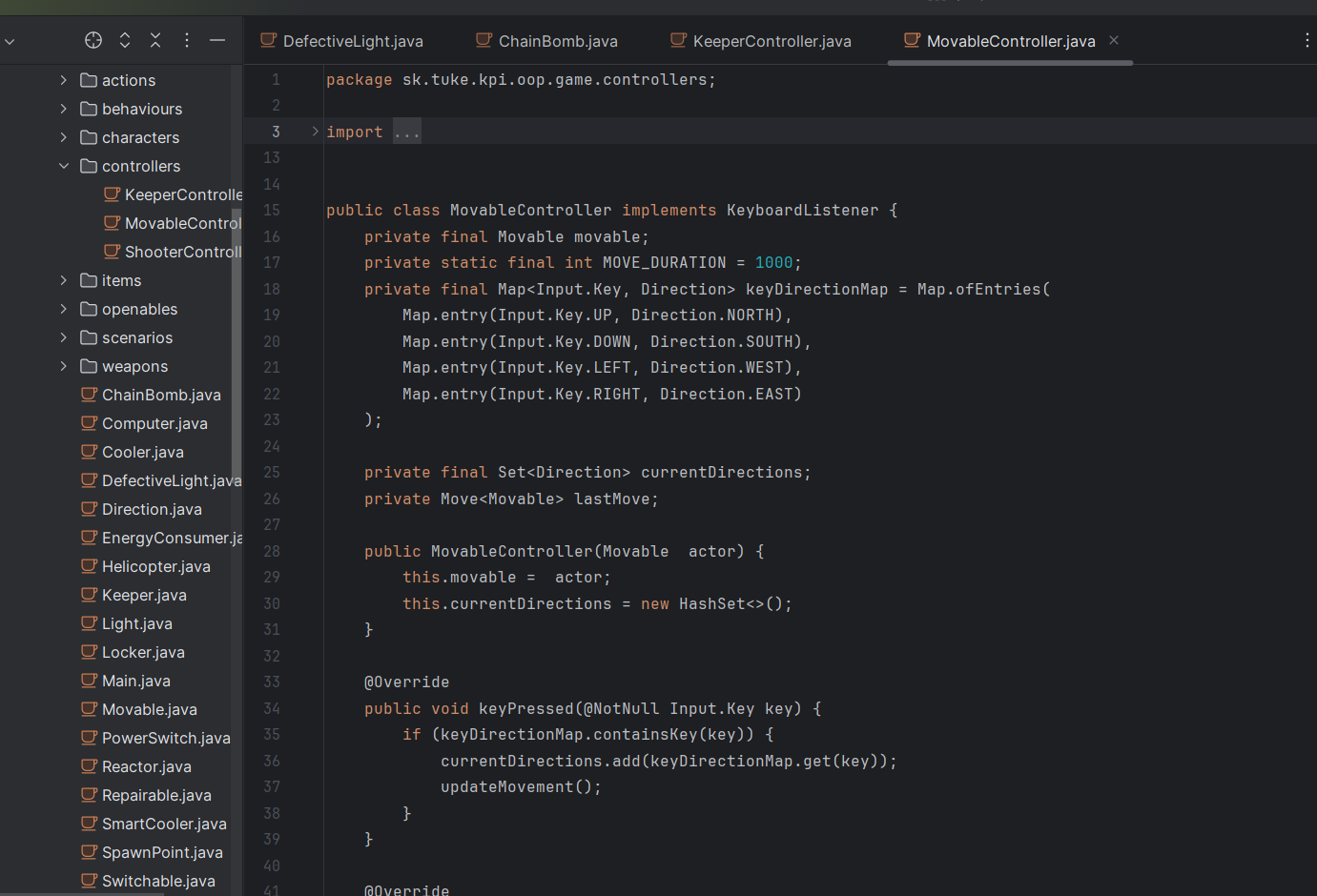
Task: Click the ChainBomb.java file icon in tree
Action: point(89,395)
